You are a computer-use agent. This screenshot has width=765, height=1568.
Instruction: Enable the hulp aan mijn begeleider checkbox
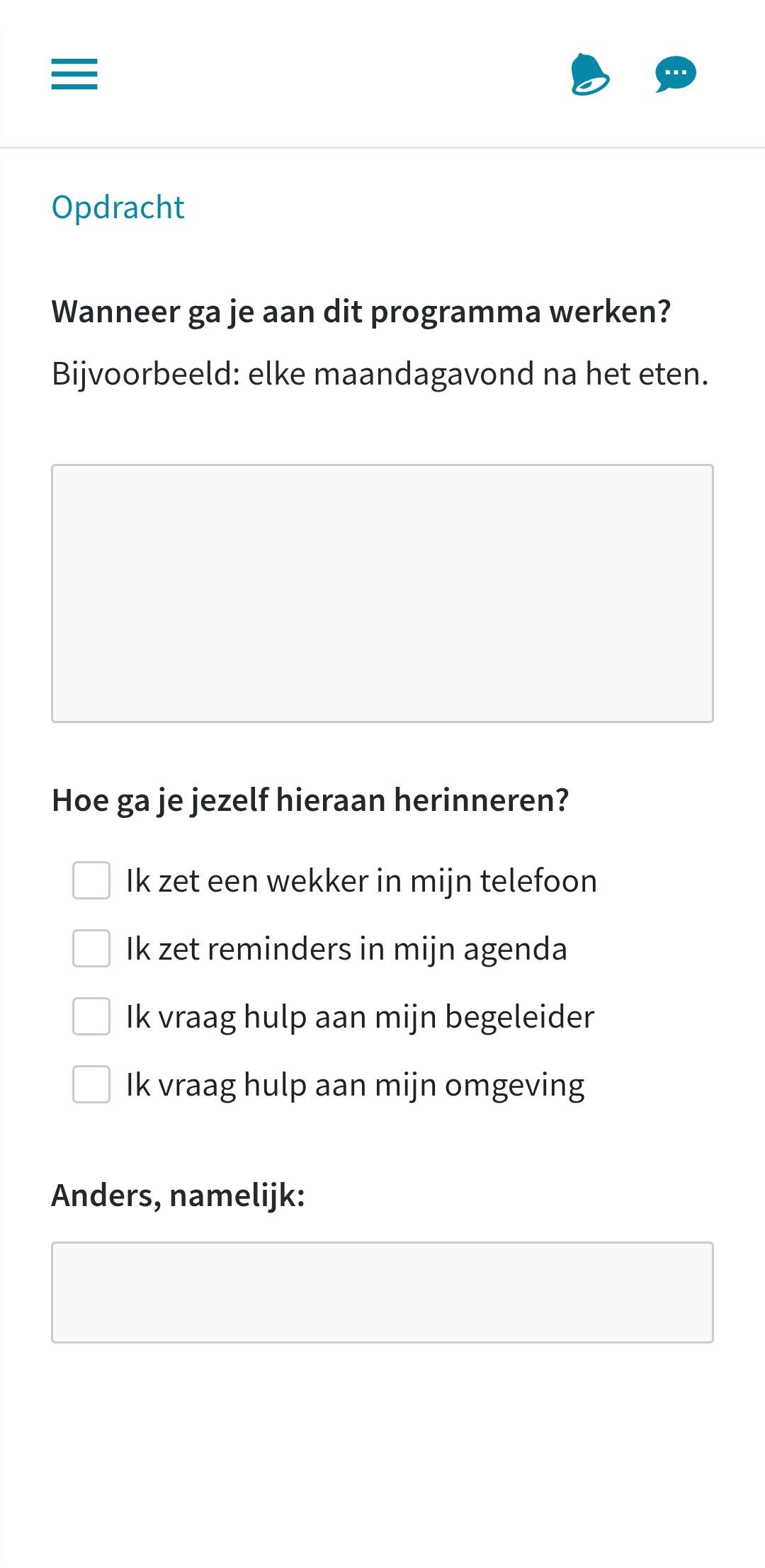[x=91, y=1016]
